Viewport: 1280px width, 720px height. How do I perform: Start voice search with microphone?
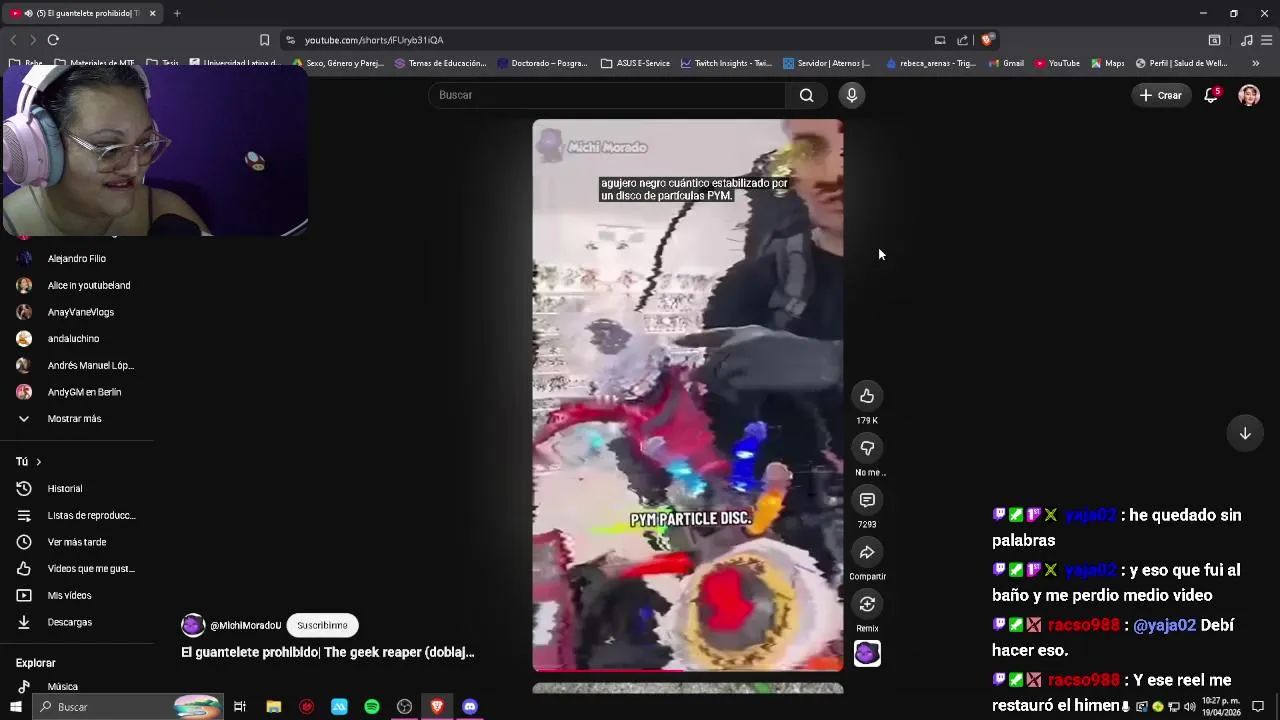pos(852,95)
